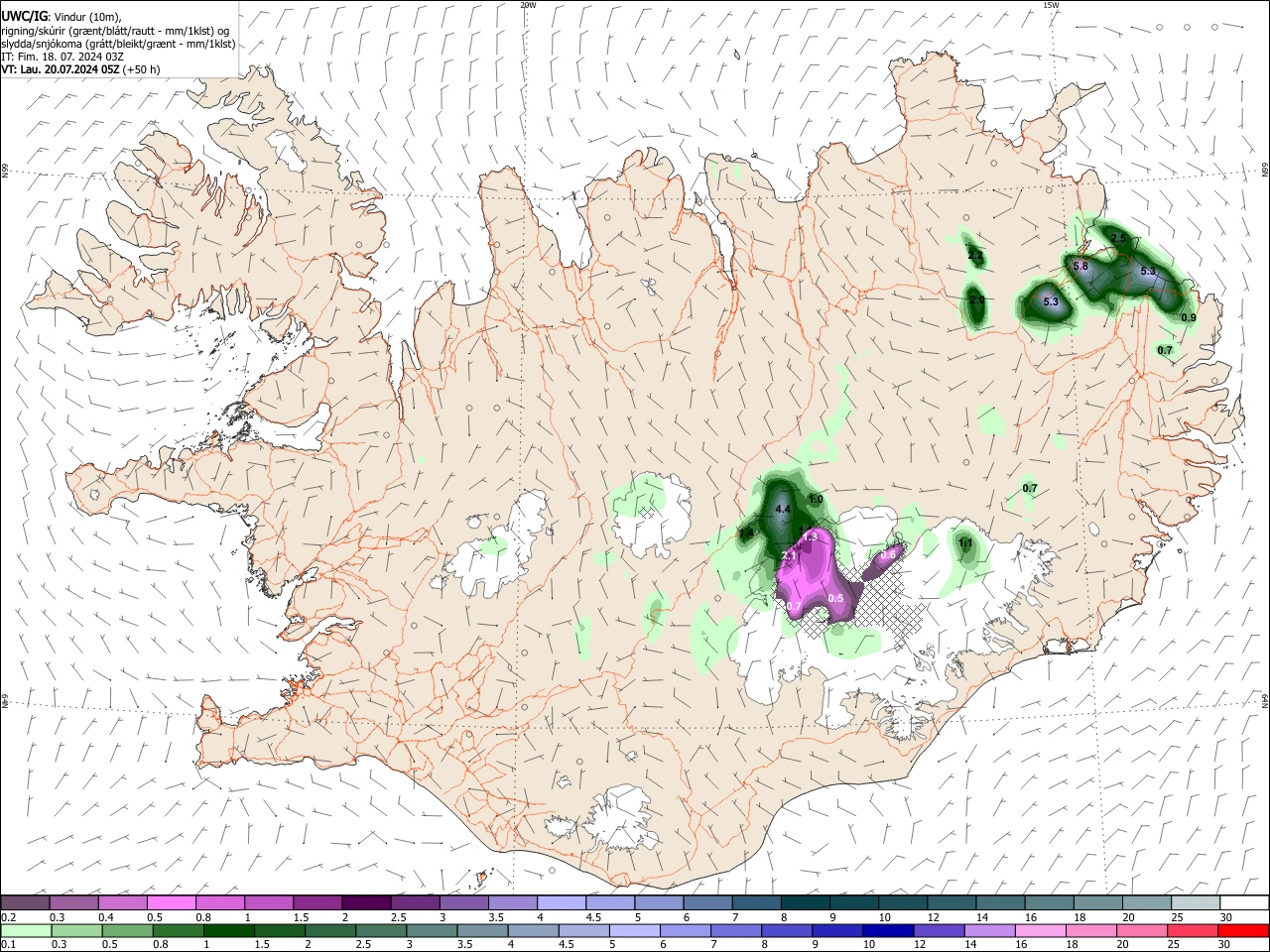Viewport: 1270px width, 952px height.
Task: Click the 15W longitude label at top
Action: [1051, 5]
